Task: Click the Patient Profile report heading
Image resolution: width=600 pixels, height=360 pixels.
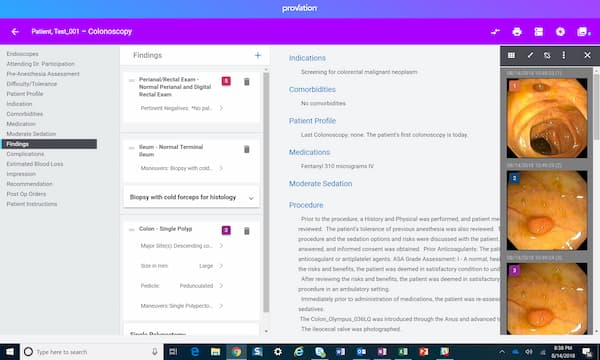Action: tap(312, 121)
